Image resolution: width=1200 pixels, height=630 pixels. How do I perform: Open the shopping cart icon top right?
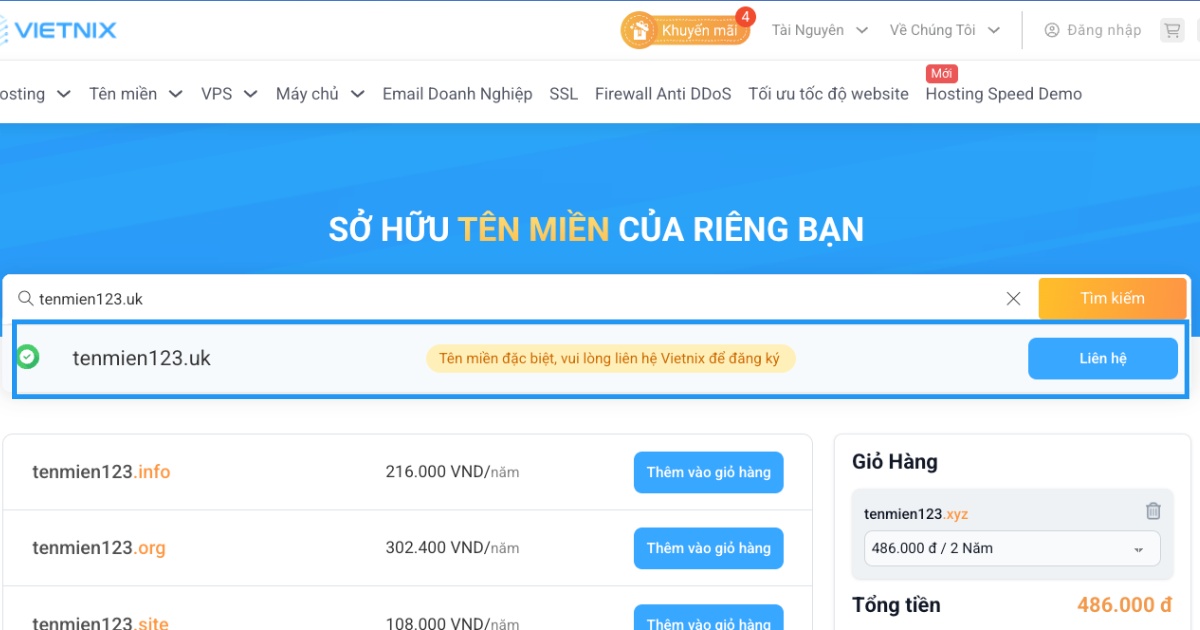(x=1172, y=29)
